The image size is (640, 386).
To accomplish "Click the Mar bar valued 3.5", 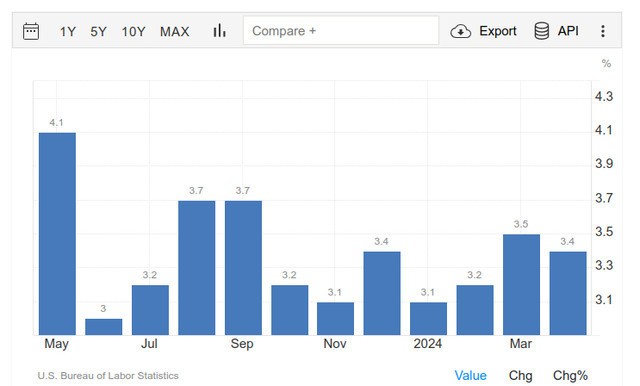I will pos(522,284).
